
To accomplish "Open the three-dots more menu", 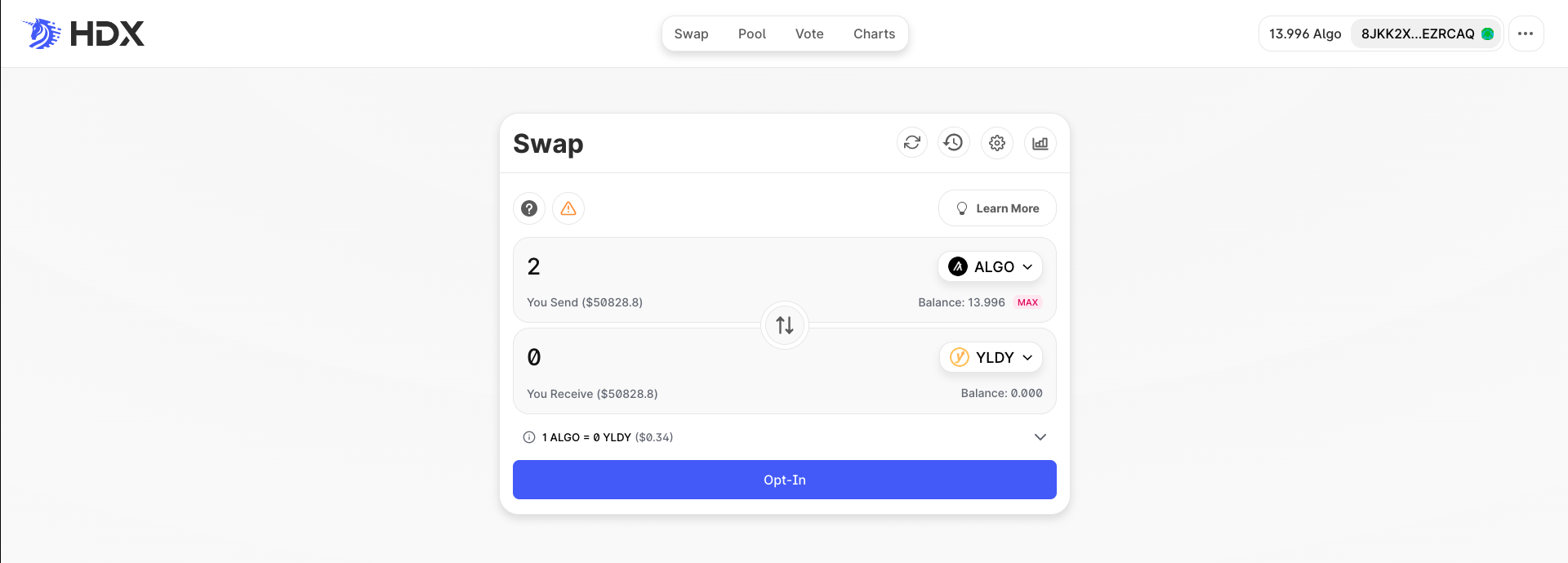I will coord(1526,34).
